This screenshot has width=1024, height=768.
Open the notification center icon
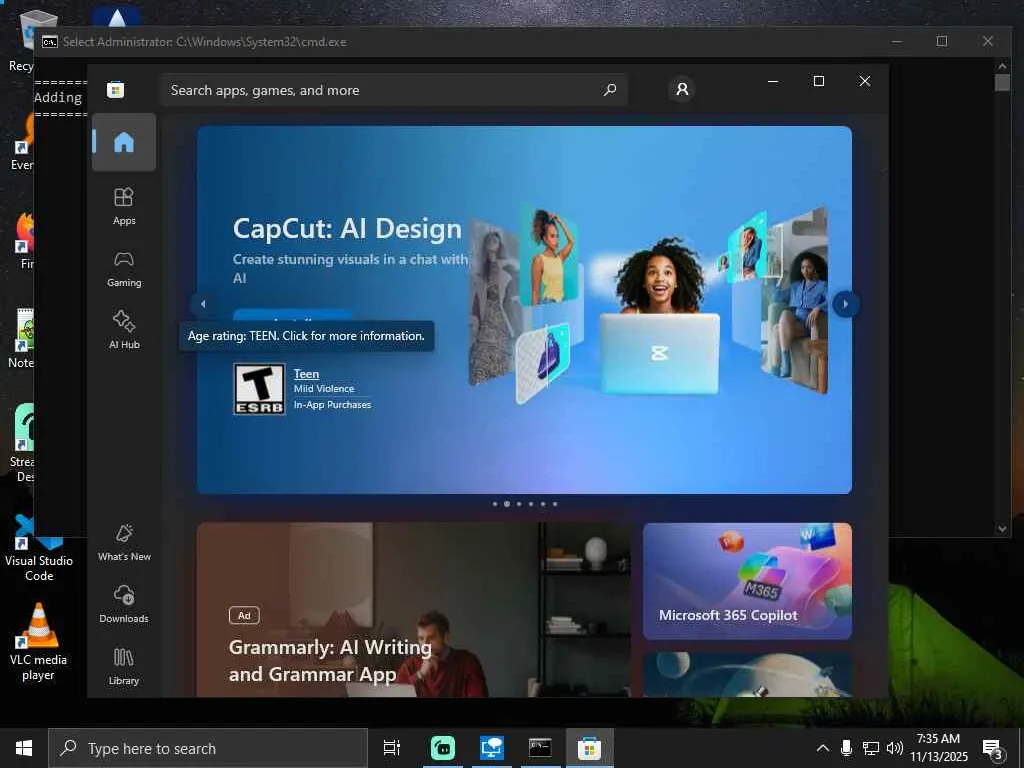[992, 748]
